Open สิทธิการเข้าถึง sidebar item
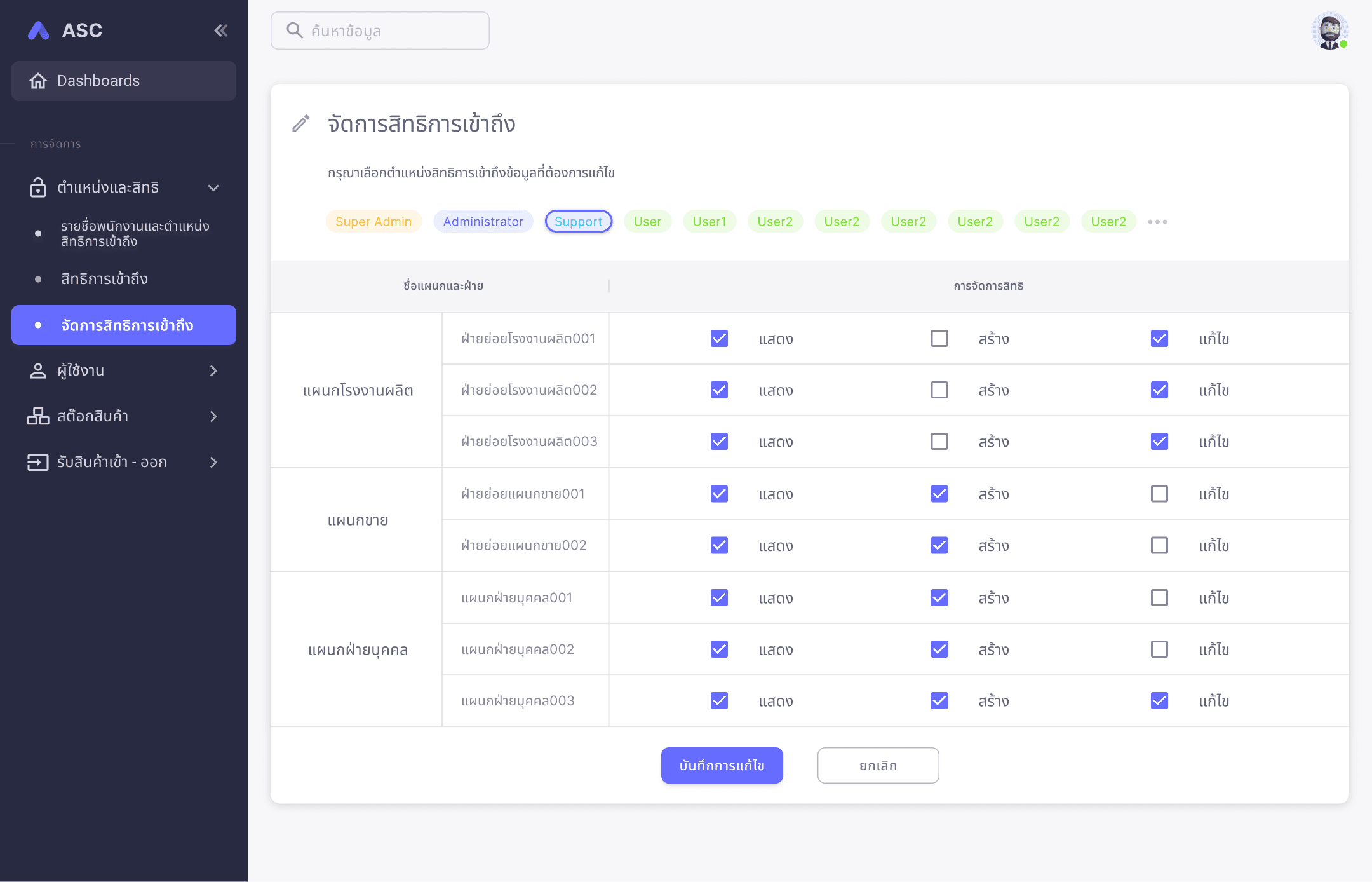 click(104, 279)
